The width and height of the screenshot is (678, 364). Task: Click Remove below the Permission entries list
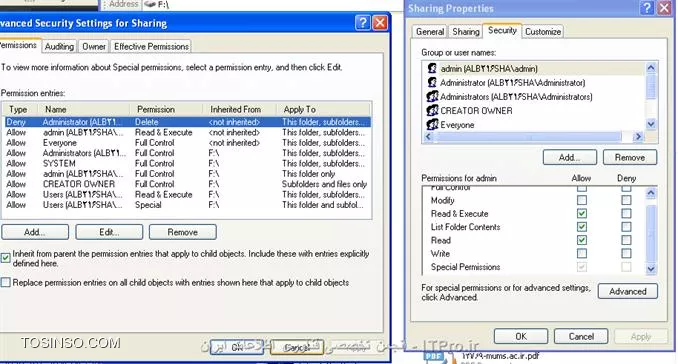[x=182, y=232]
